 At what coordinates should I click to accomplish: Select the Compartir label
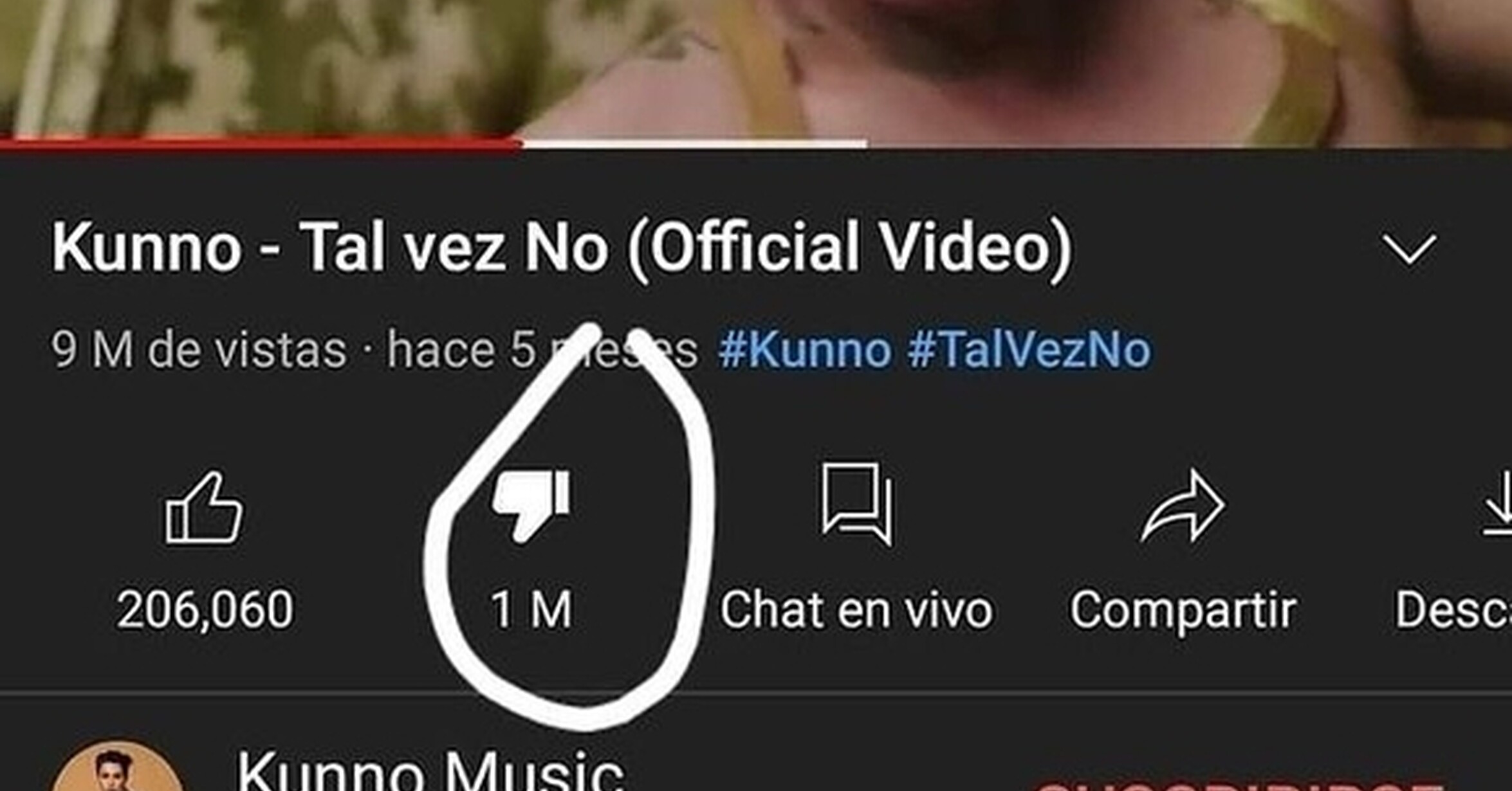[x=1183, y=610]
